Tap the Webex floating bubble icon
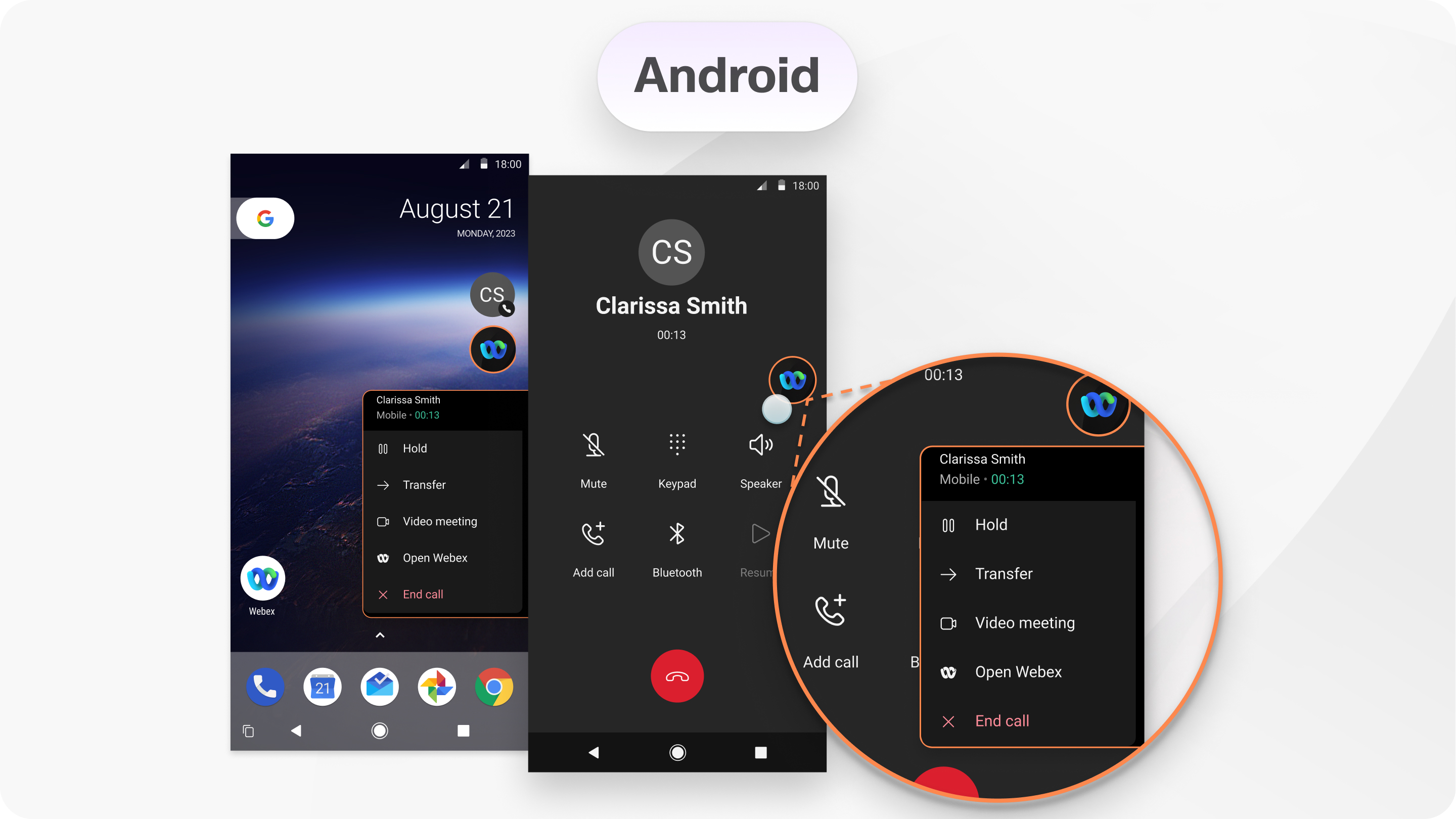Viewport: 1456px width, 819px height. coord(793,378)
